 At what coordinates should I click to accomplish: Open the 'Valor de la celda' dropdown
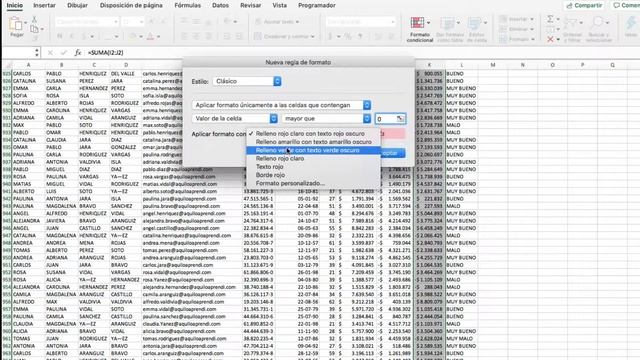pyautogui.click(x=235, y=118)
